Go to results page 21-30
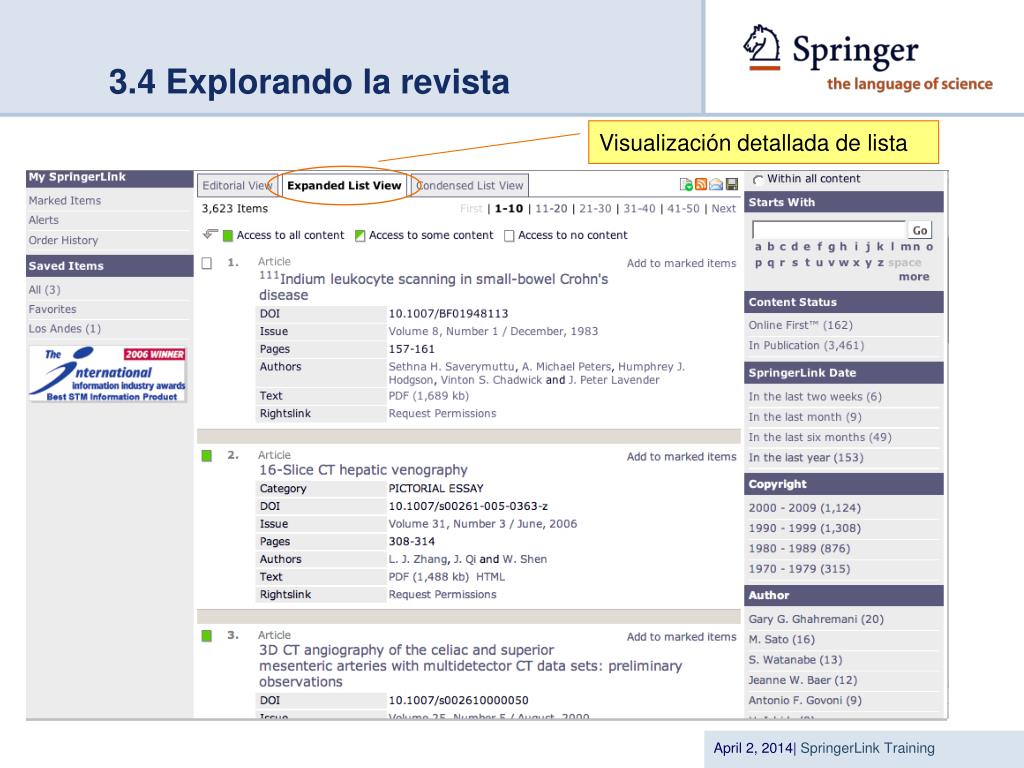This screenshot has height=768, width=1024. 595,208
